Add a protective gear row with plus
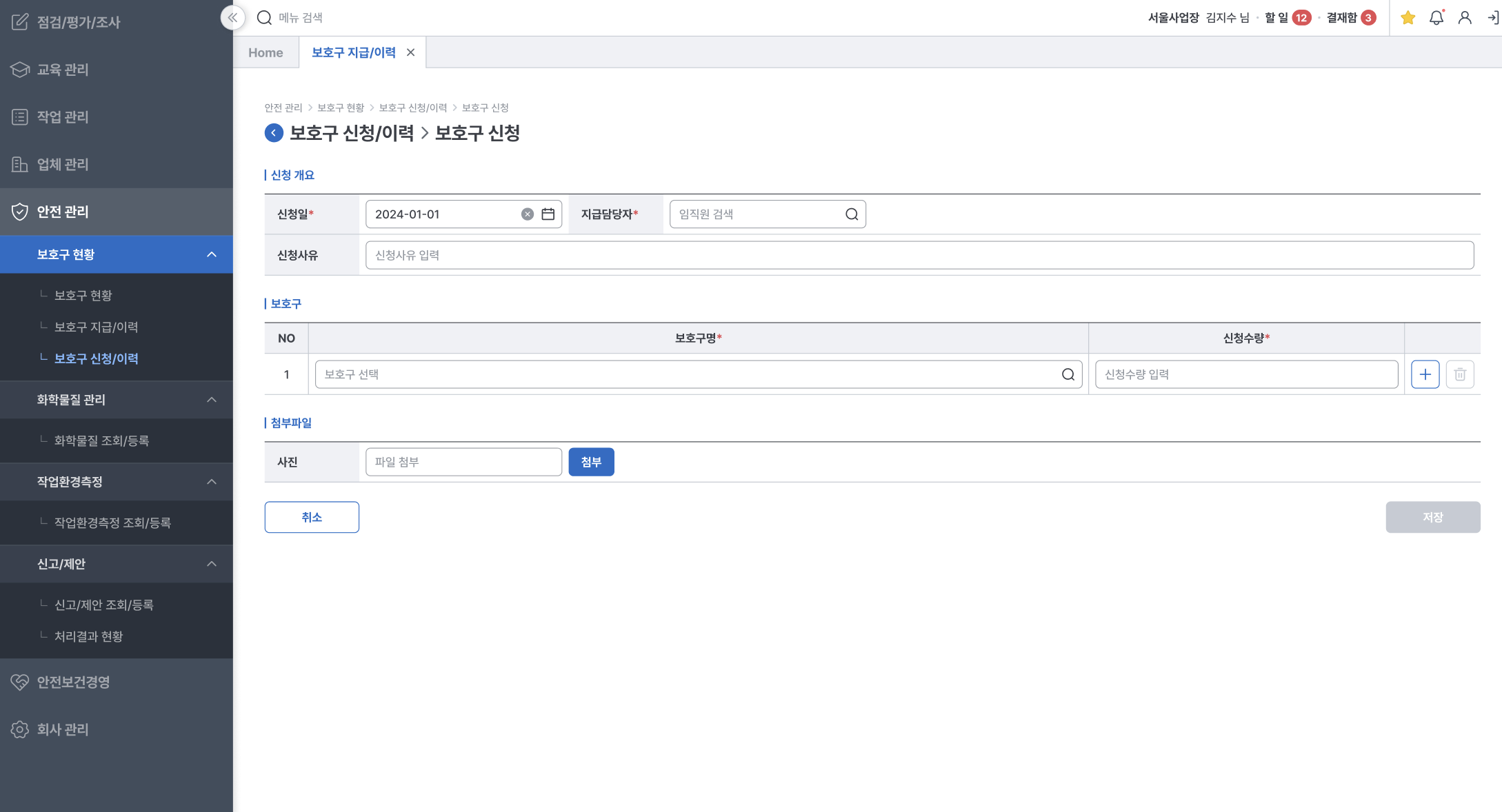Screen dimensions: 1502x812 [x=1425, y=374]
